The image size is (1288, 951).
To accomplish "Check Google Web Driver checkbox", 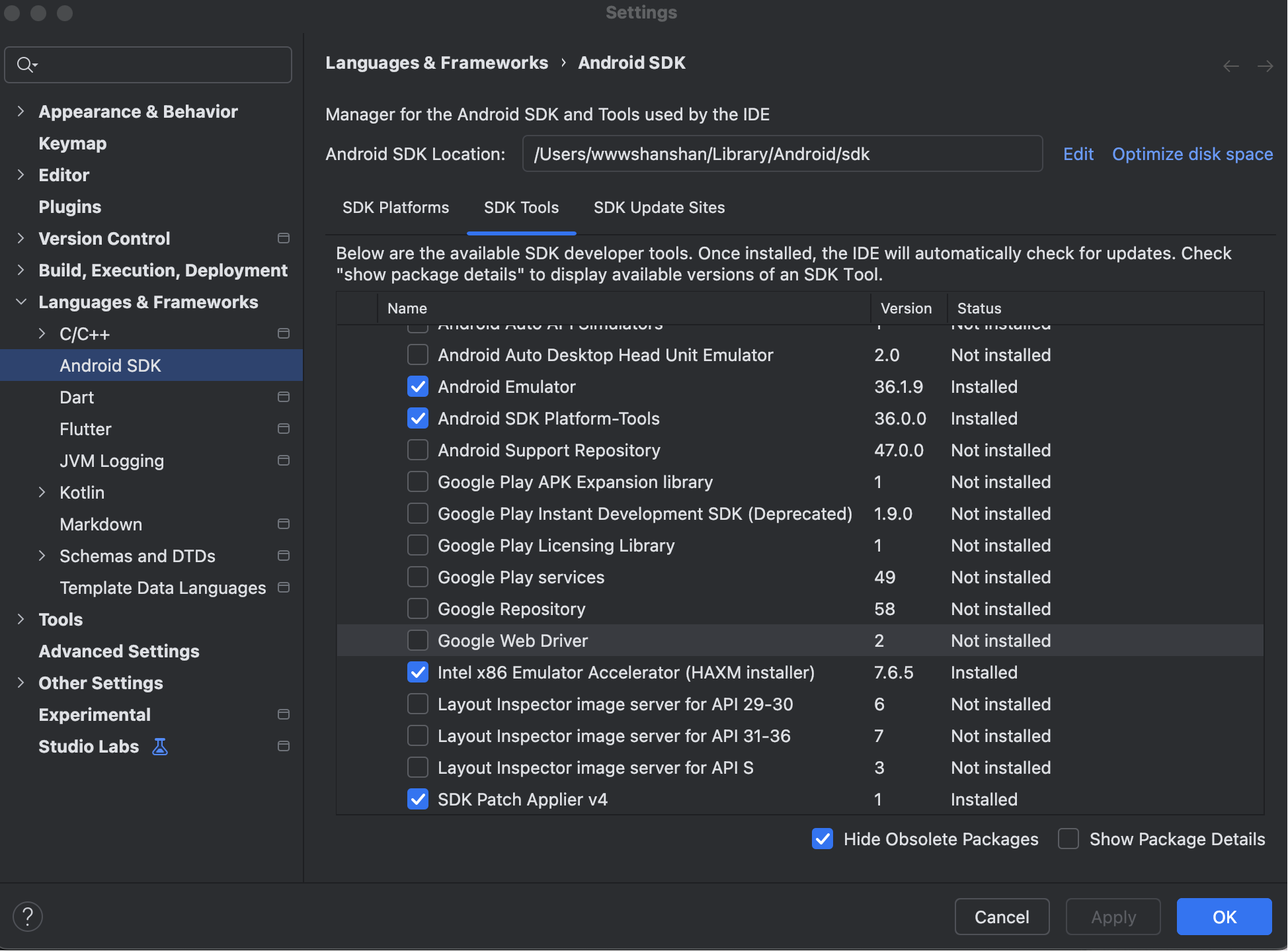I will click(418, 641).
